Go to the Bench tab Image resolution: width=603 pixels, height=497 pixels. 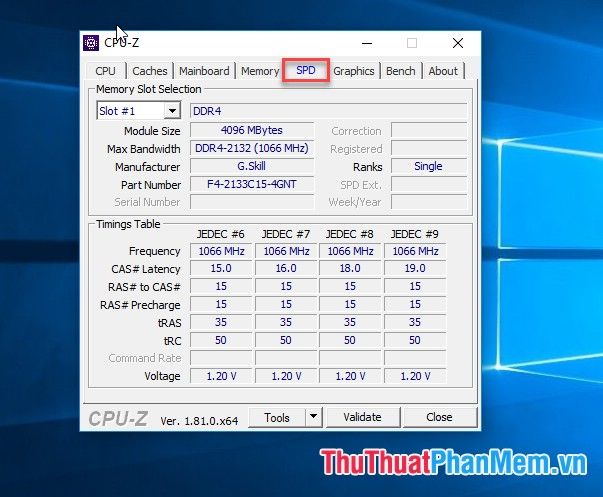401,71
